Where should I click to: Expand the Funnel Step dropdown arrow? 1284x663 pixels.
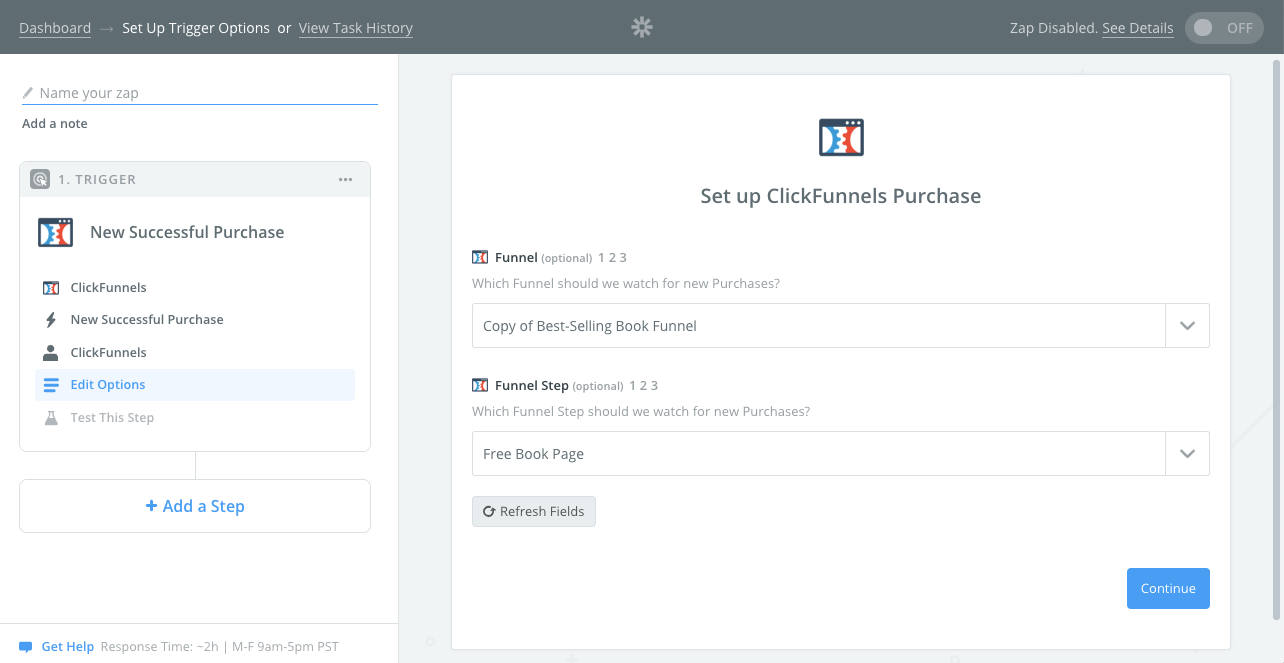pyautogui.click(x=1188, y=454)
